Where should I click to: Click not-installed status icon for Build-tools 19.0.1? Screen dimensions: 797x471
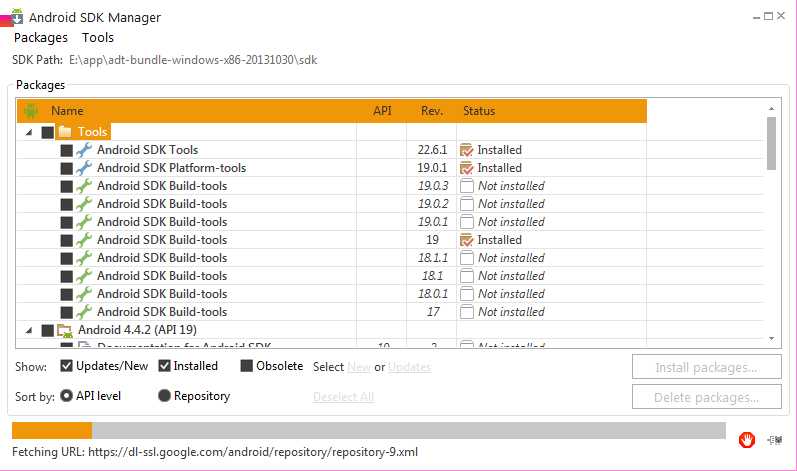coord(467,222)
